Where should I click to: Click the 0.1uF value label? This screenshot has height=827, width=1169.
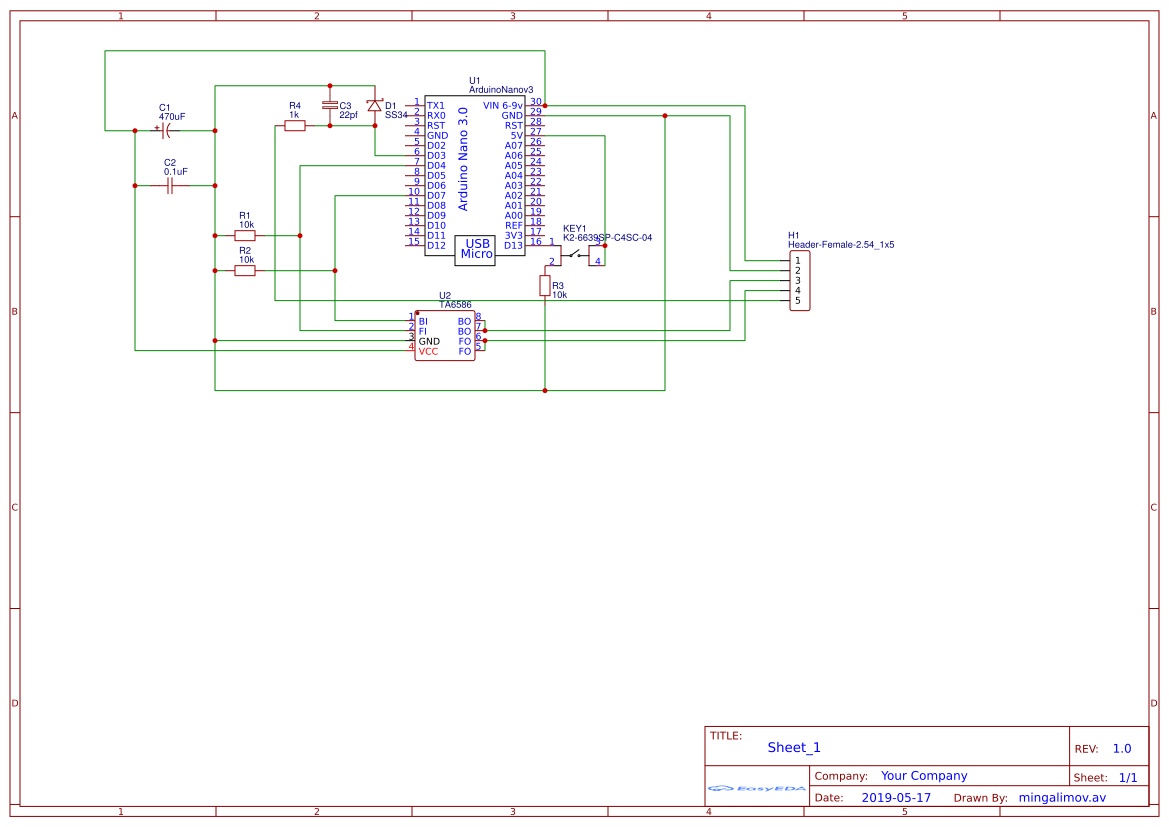[176, 172]
